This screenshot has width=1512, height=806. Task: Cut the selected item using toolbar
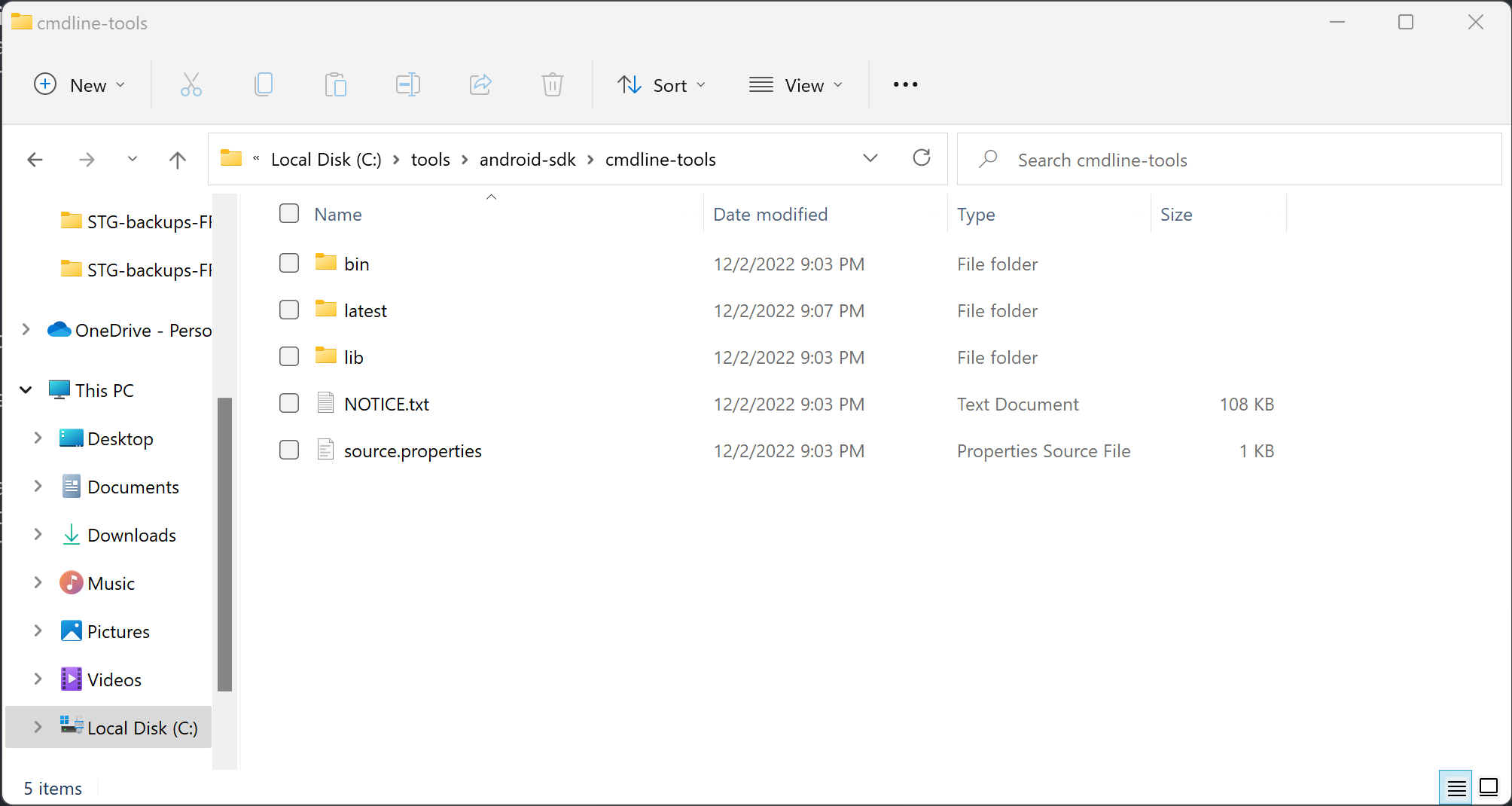(x=191, y=84)
